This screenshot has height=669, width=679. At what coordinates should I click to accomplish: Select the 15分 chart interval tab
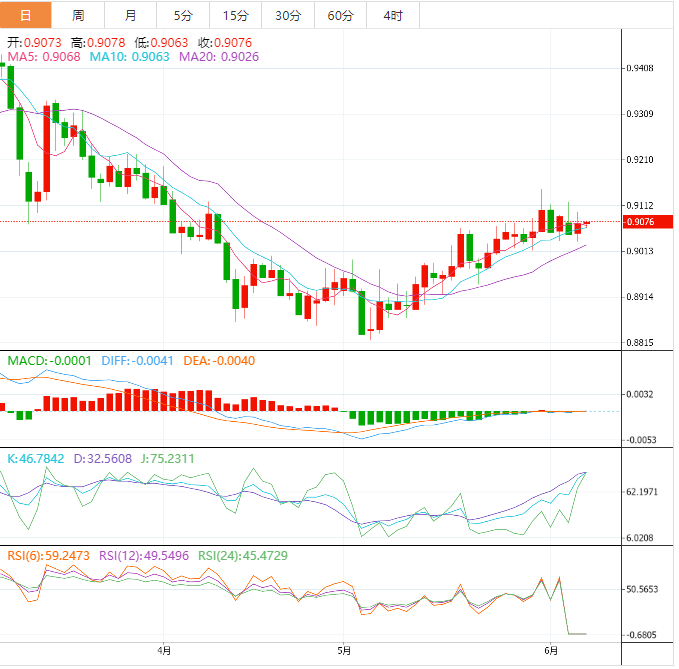point(235,15)
